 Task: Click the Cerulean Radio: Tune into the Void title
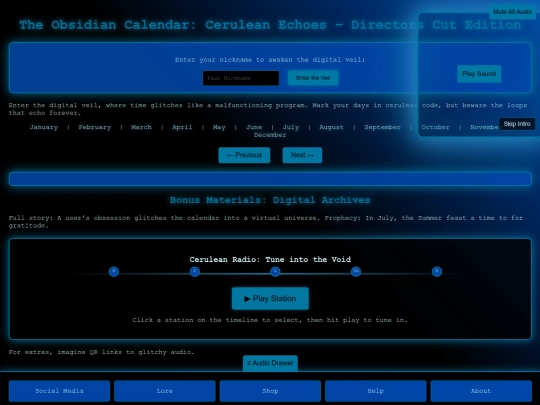click(270, 259)
